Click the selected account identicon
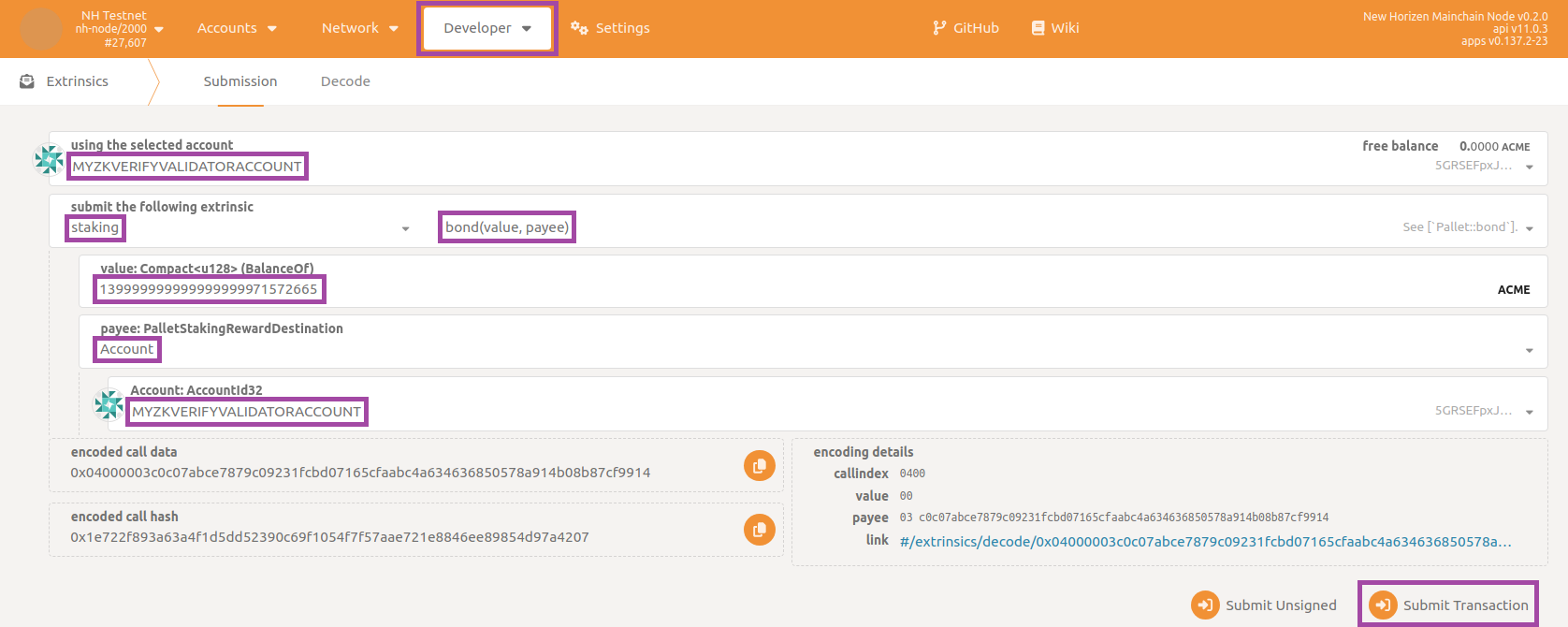The height and width of the screenshot is (627, 1568). click(49, 159)
